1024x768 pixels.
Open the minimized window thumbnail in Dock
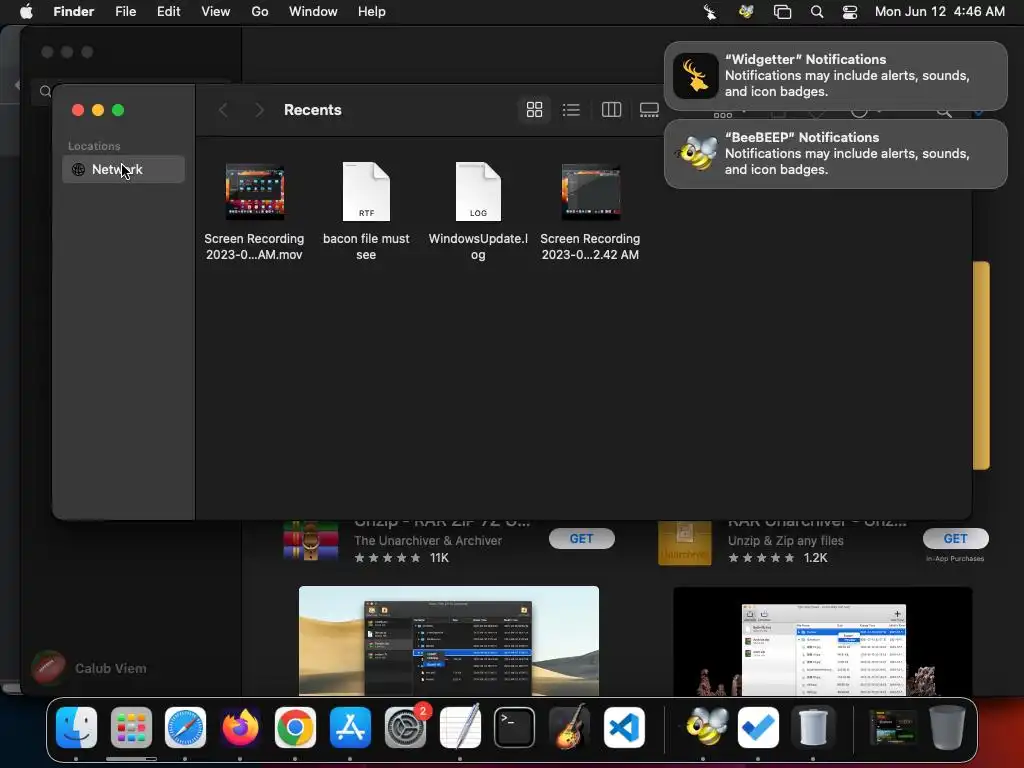click(893, 728)
